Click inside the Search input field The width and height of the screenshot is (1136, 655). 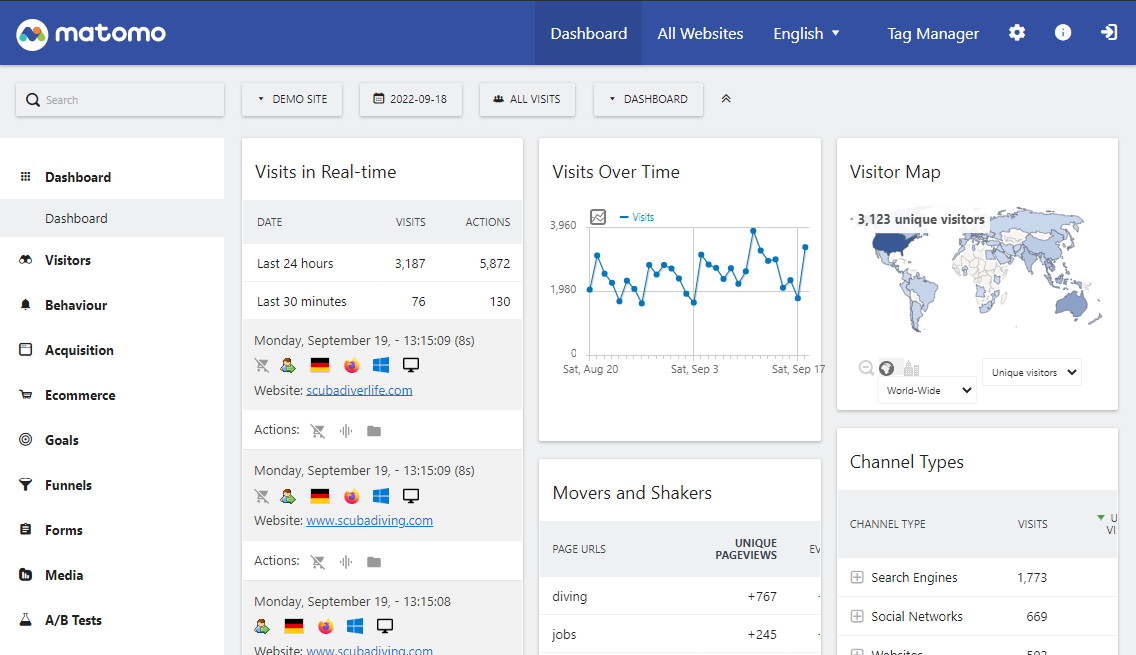[119, 99]
